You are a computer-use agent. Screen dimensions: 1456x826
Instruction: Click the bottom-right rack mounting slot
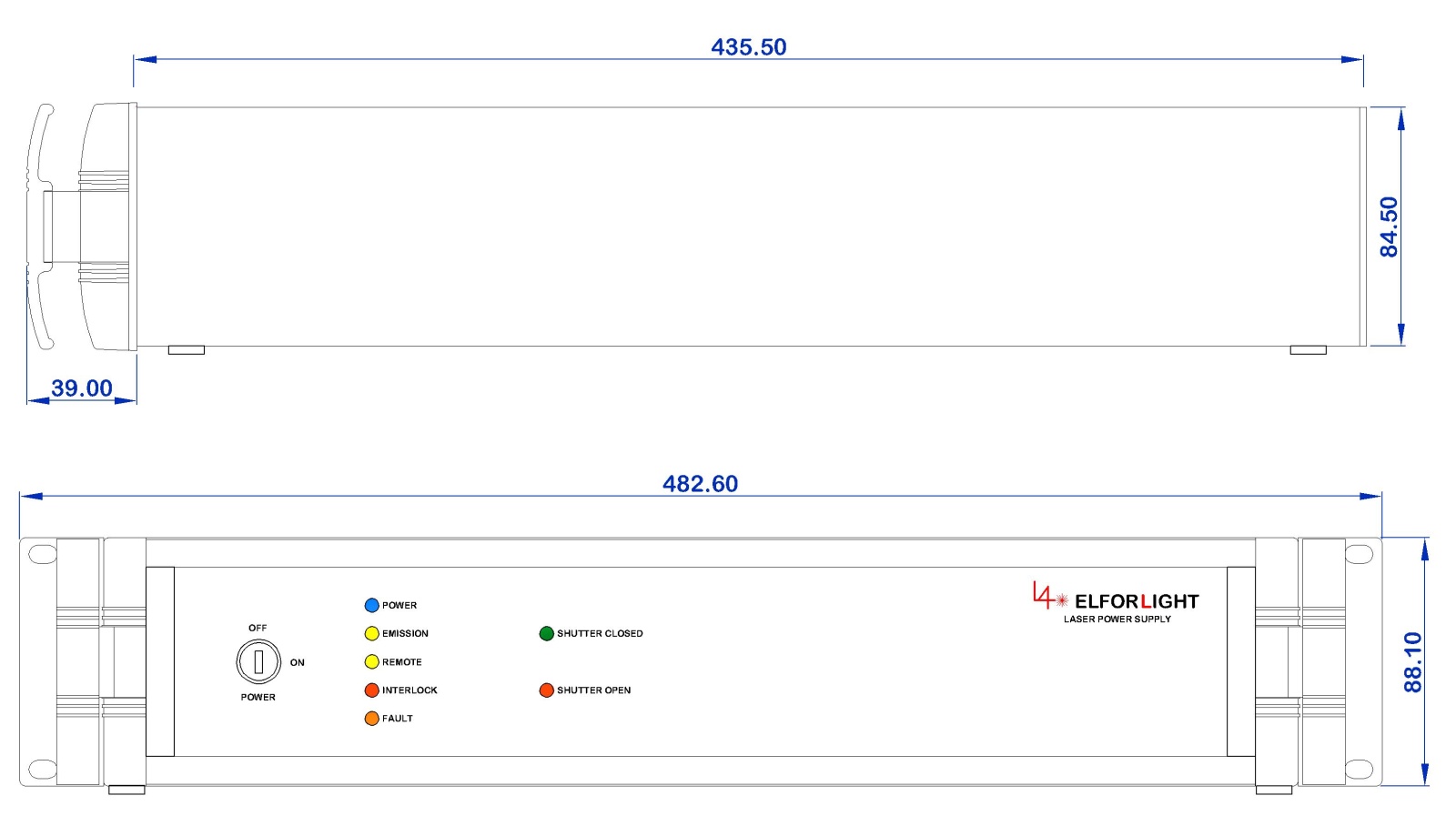1359,770
